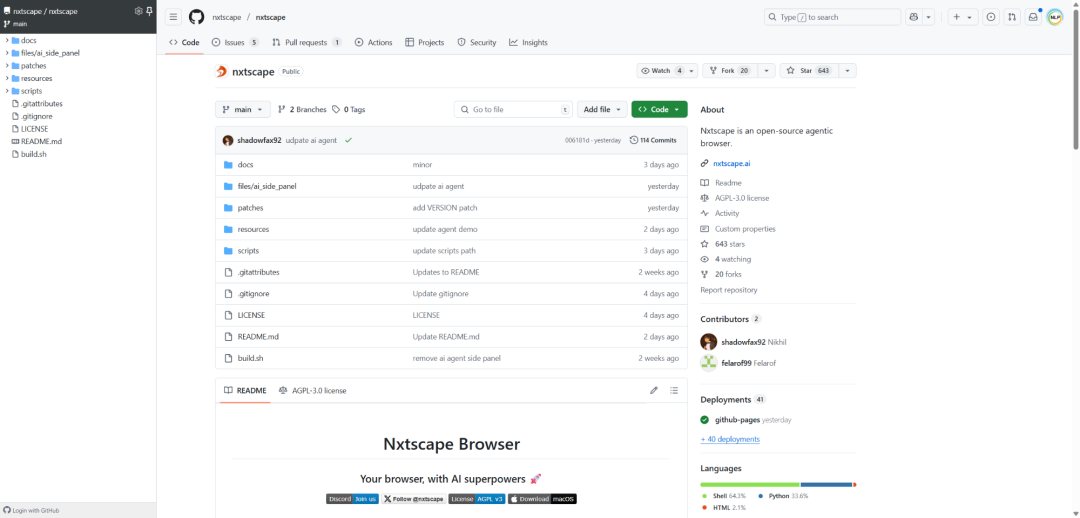The width and height of the screenshot is (1080, 518).
Task: Open the nxtscape.ai website link
Action: click(x=731, y=163)
